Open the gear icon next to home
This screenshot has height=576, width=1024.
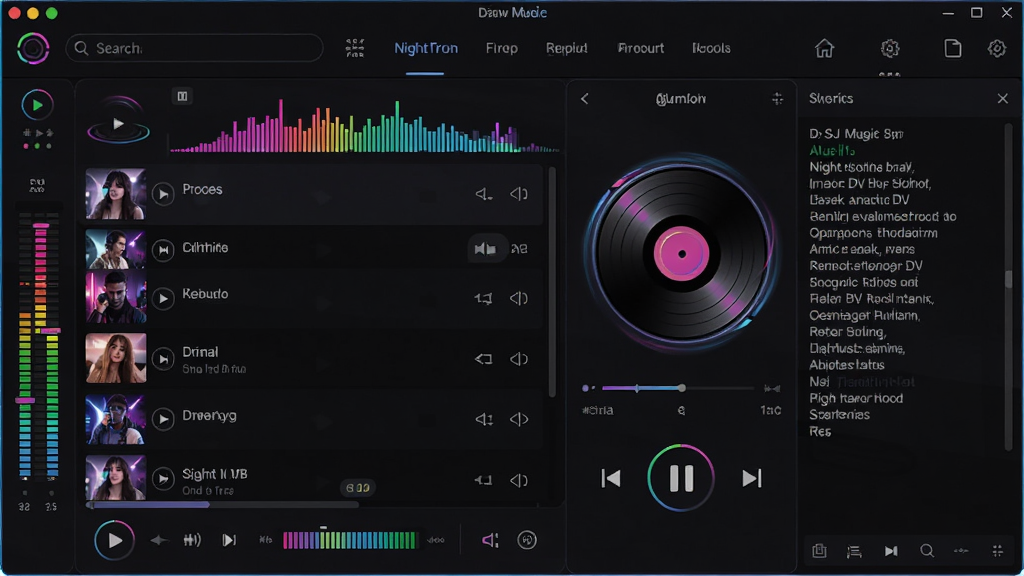point(889,48)
